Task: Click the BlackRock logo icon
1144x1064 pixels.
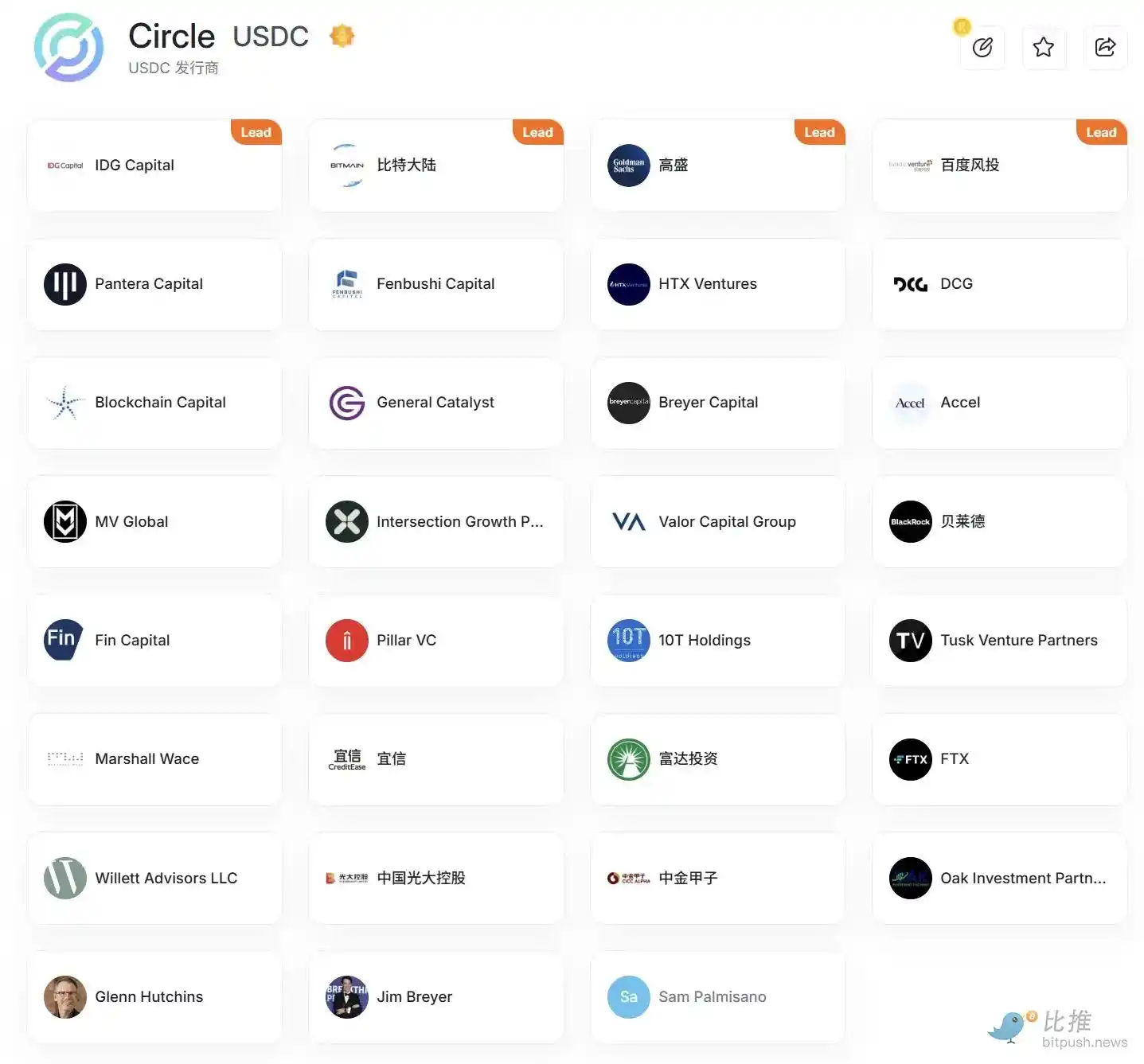Action: coord(910,522)
